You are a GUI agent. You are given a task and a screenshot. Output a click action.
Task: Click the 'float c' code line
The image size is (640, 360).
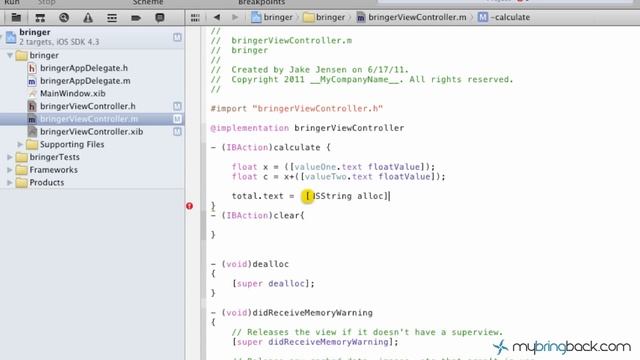pos(338,176)
